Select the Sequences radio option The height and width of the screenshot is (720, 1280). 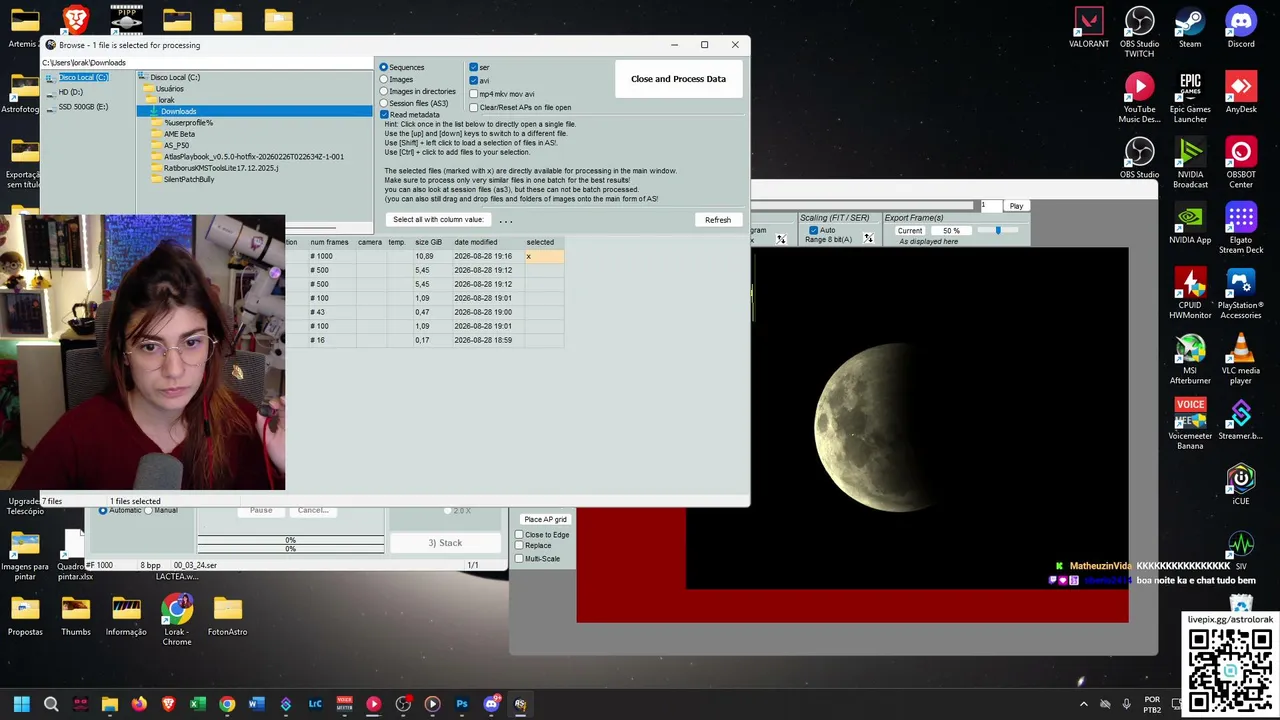pyautogui.click(x=384, y=67)
